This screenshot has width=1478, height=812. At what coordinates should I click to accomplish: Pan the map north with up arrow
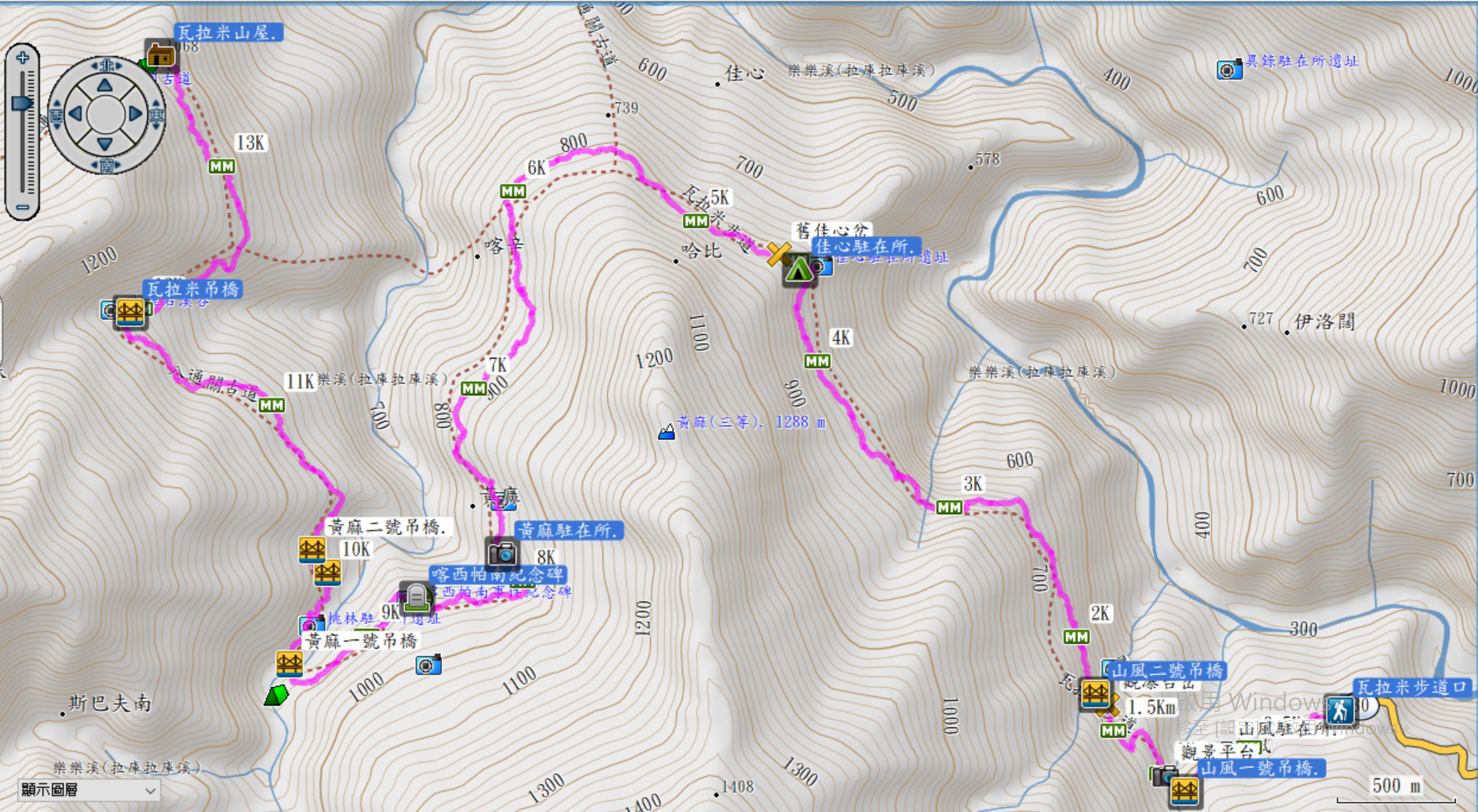tap(105, 86)
